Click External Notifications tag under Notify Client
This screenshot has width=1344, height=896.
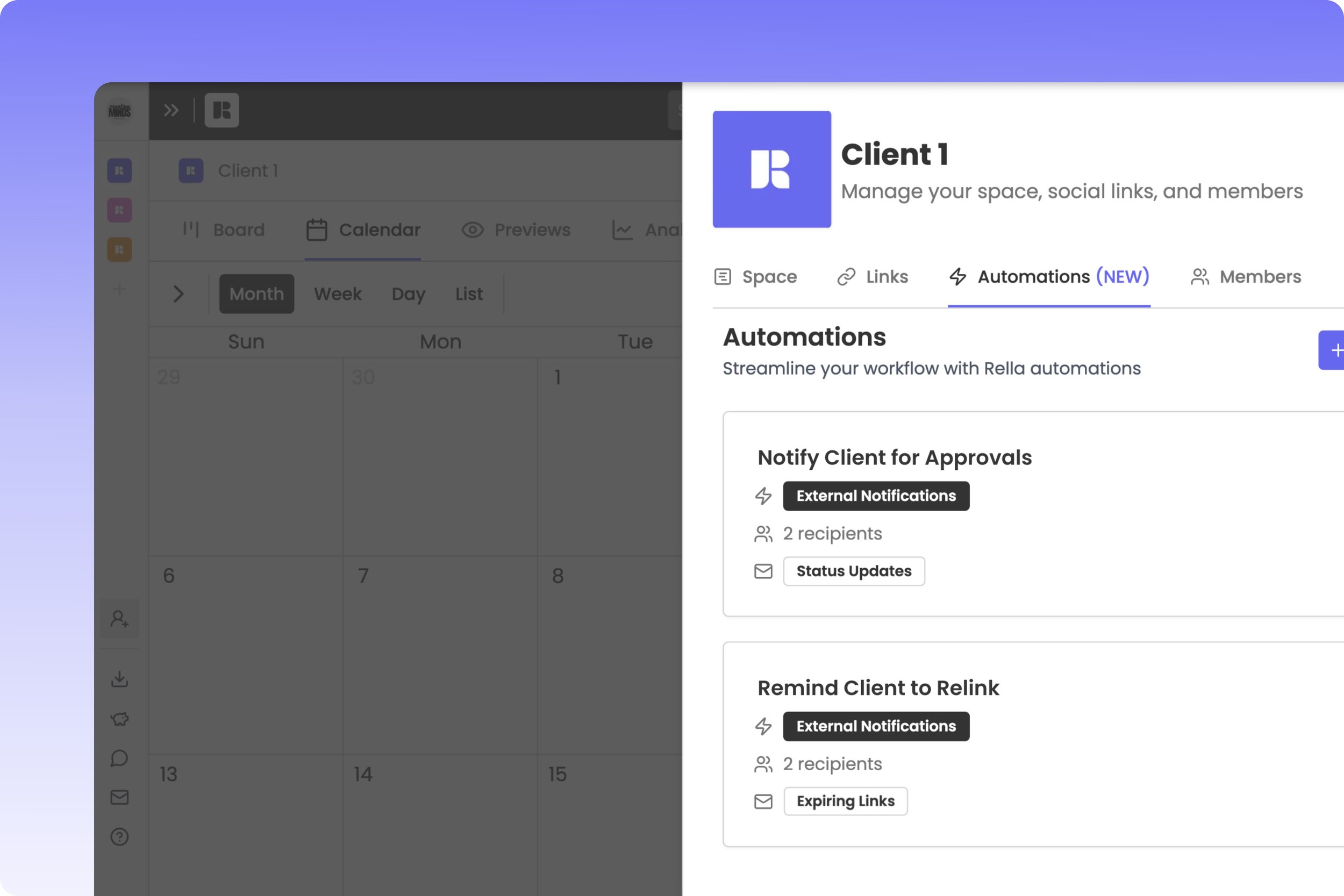pyautogui.click(x=876, y=496)
